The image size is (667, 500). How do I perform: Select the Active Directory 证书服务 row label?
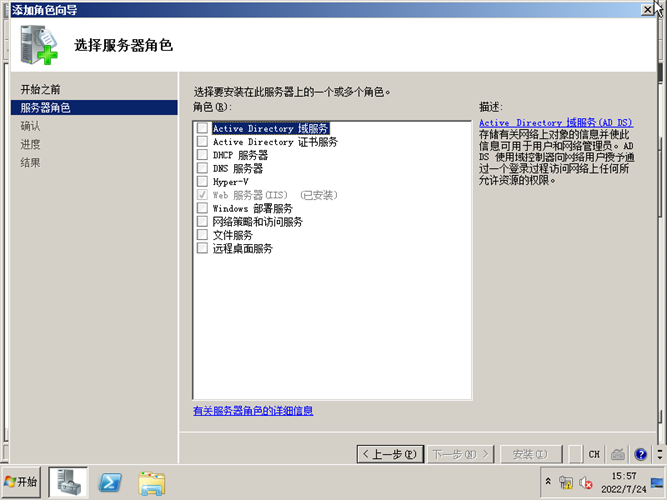click(x=275, y=142)
